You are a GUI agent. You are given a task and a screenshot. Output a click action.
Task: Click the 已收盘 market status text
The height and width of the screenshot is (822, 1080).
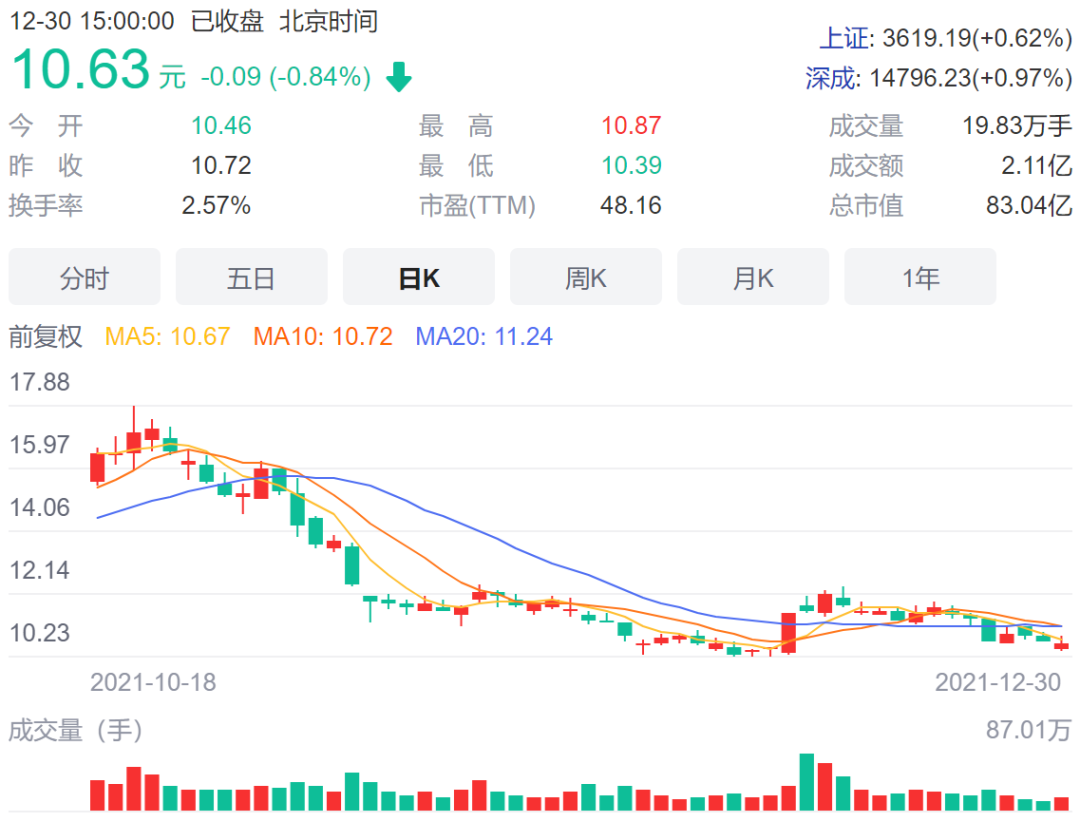click(227, 21)
